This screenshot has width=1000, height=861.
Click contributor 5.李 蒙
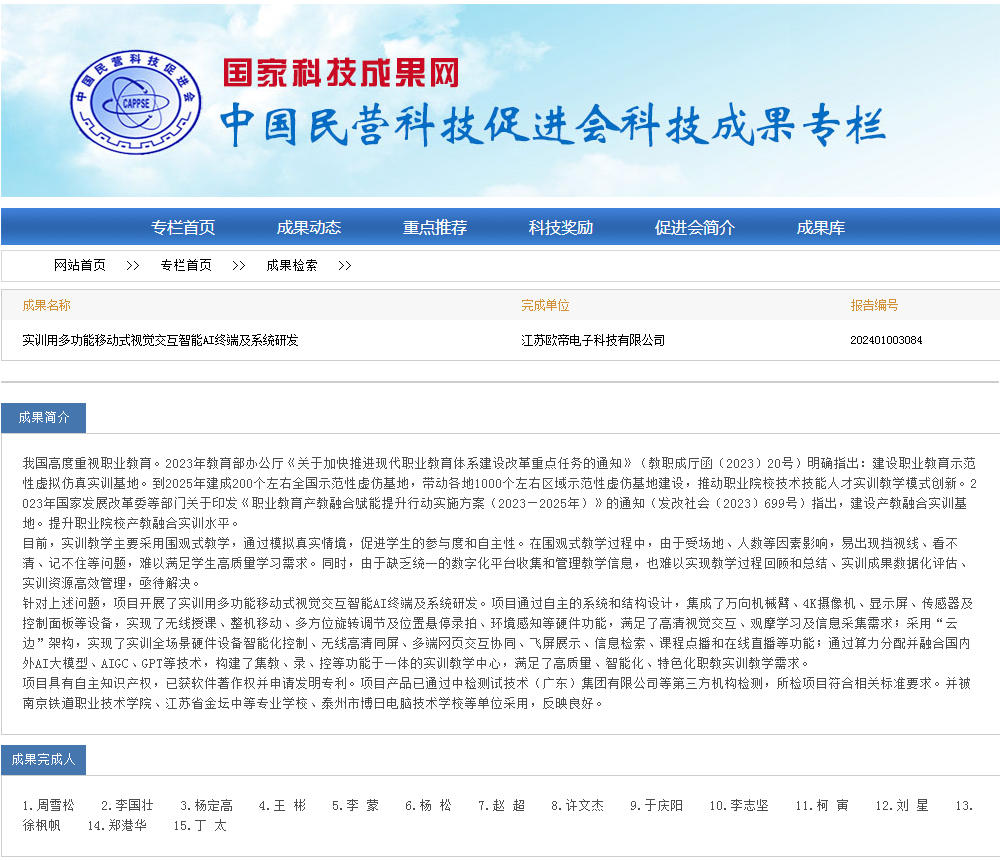355,806
